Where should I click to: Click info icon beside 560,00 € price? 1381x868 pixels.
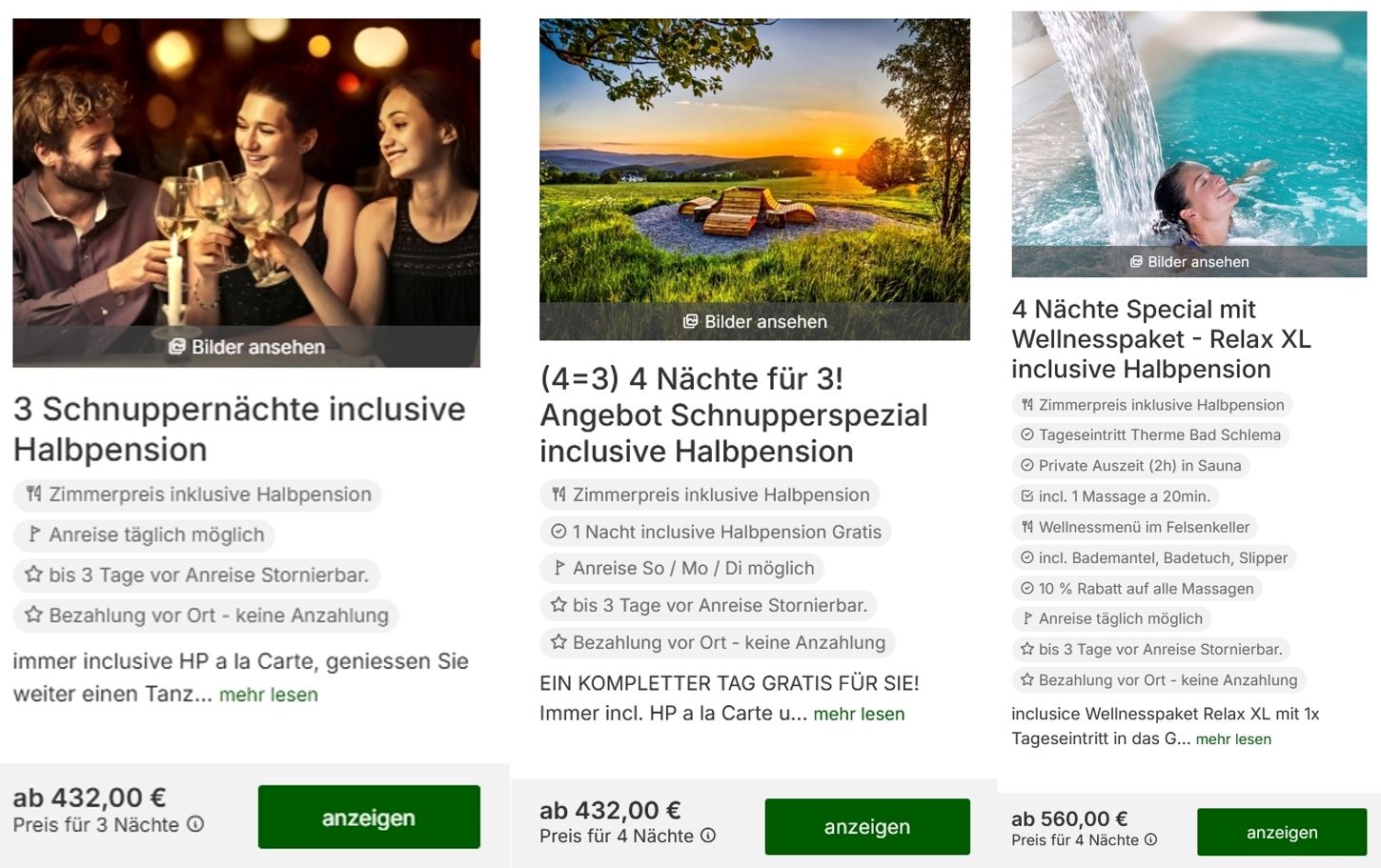pos(1150,840)
